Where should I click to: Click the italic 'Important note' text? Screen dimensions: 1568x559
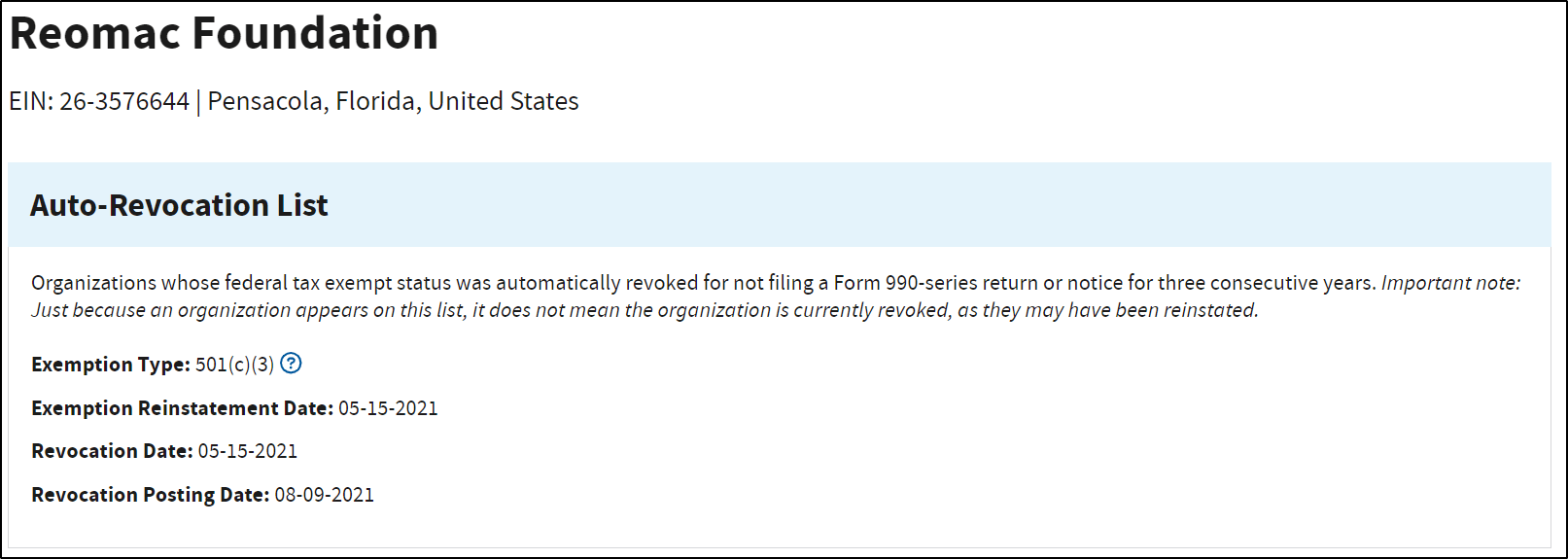(x=1450, y=283)
